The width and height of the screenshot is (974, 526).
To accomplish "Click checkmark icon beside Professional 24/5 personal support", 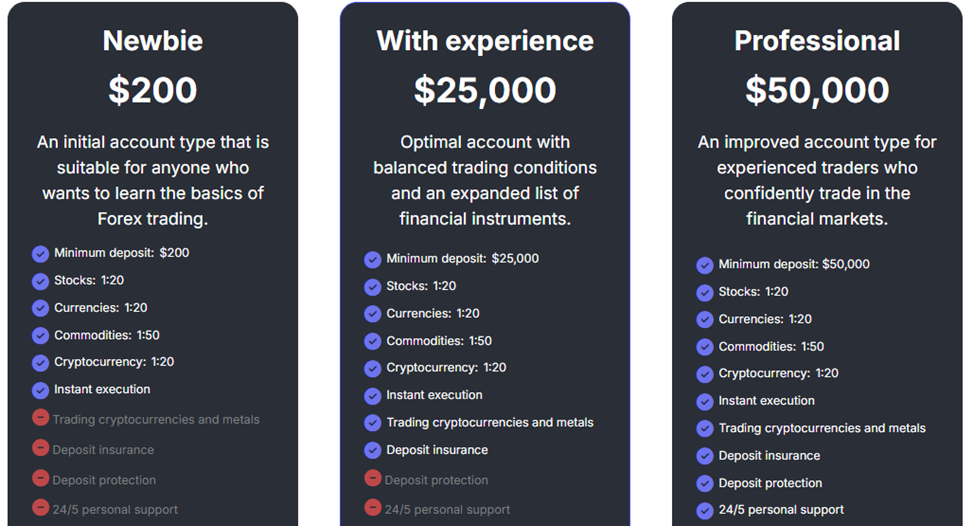I will [705, 510].
